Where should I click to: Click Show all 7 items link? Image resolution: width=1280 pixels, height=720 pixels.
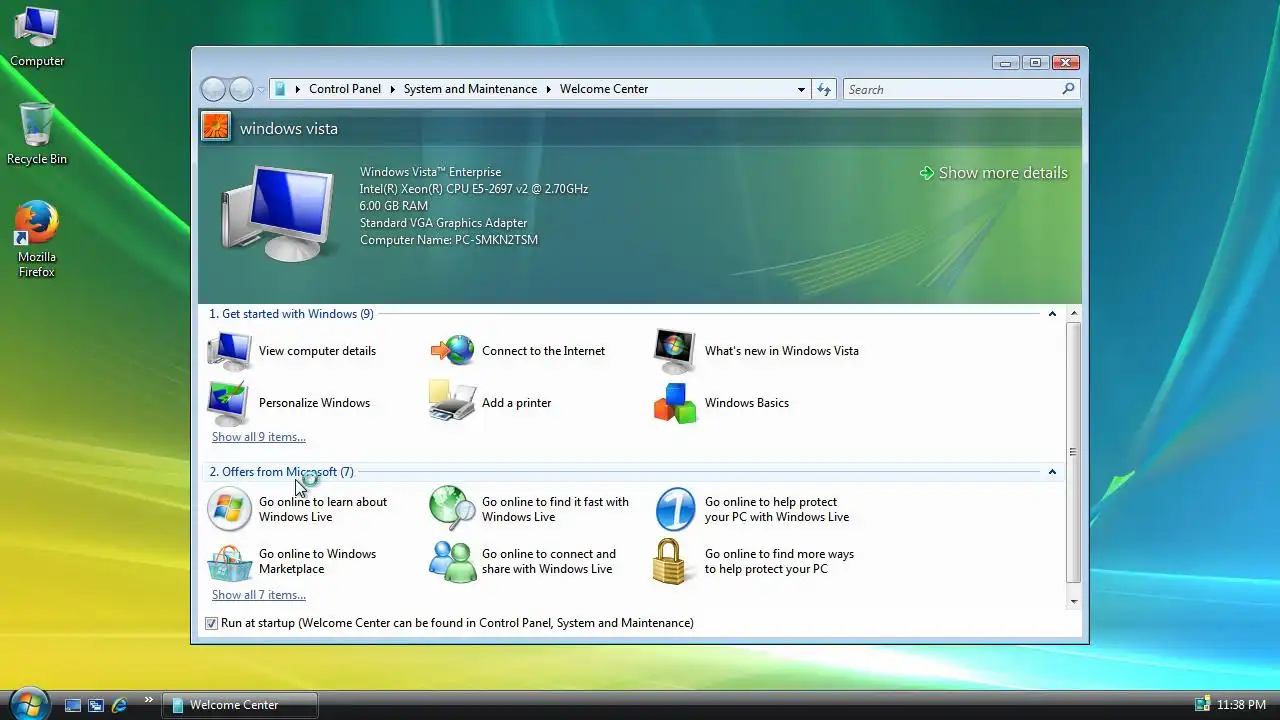coord(259,595)
